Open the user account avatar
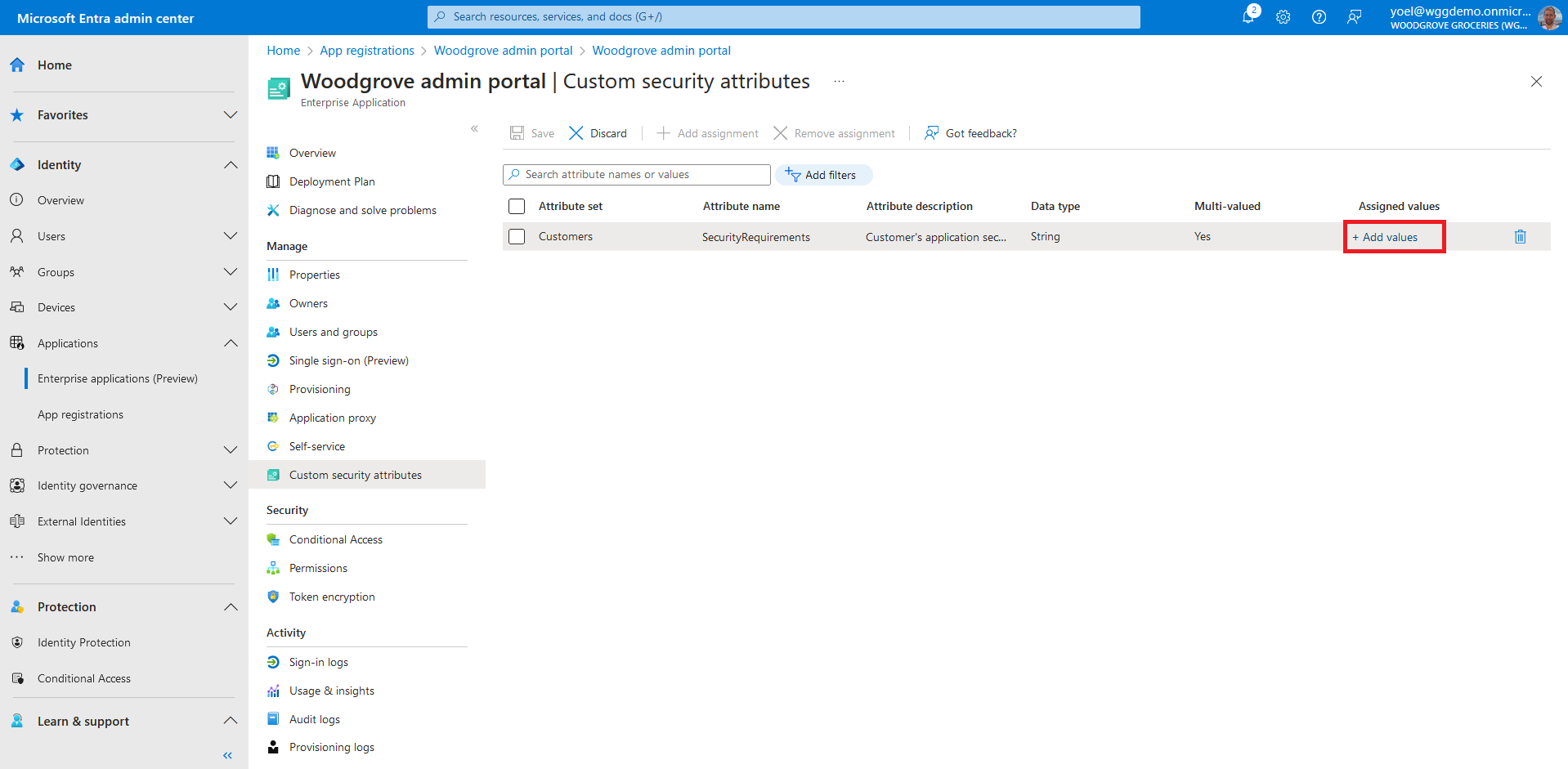 pos(1549,17)
